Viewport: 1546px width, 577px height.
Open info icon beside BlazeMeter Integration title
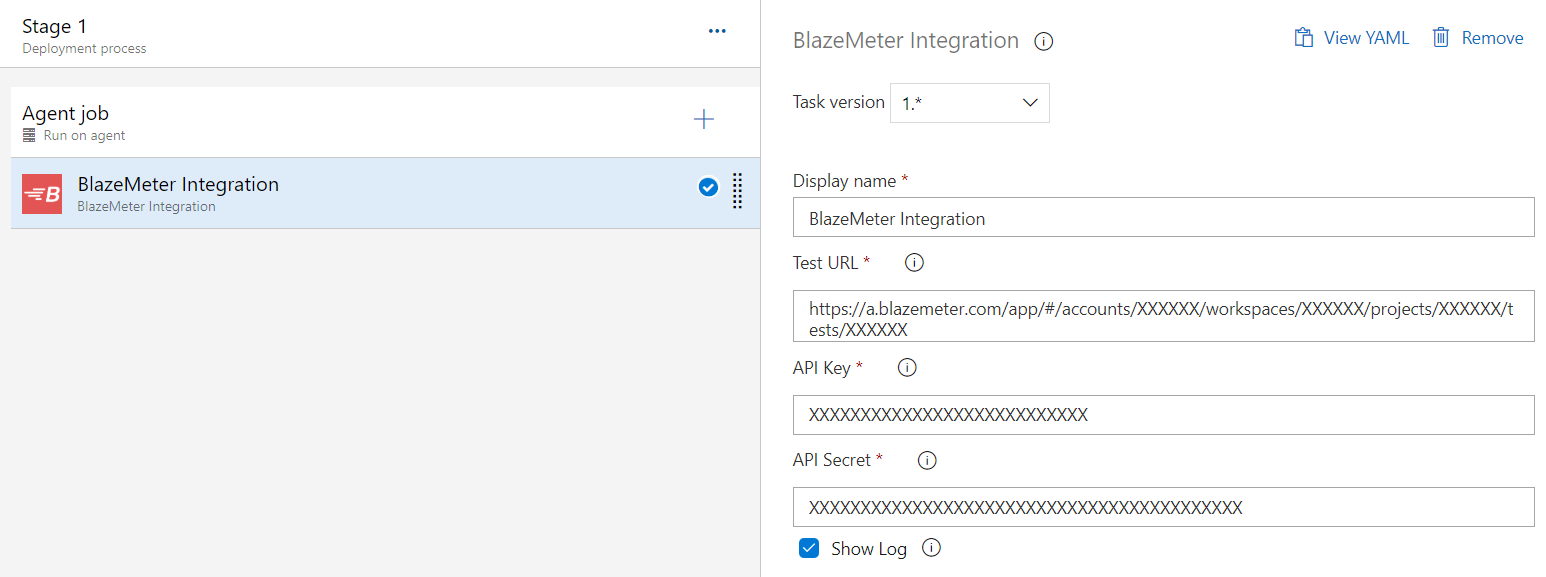pos(1044,42)
